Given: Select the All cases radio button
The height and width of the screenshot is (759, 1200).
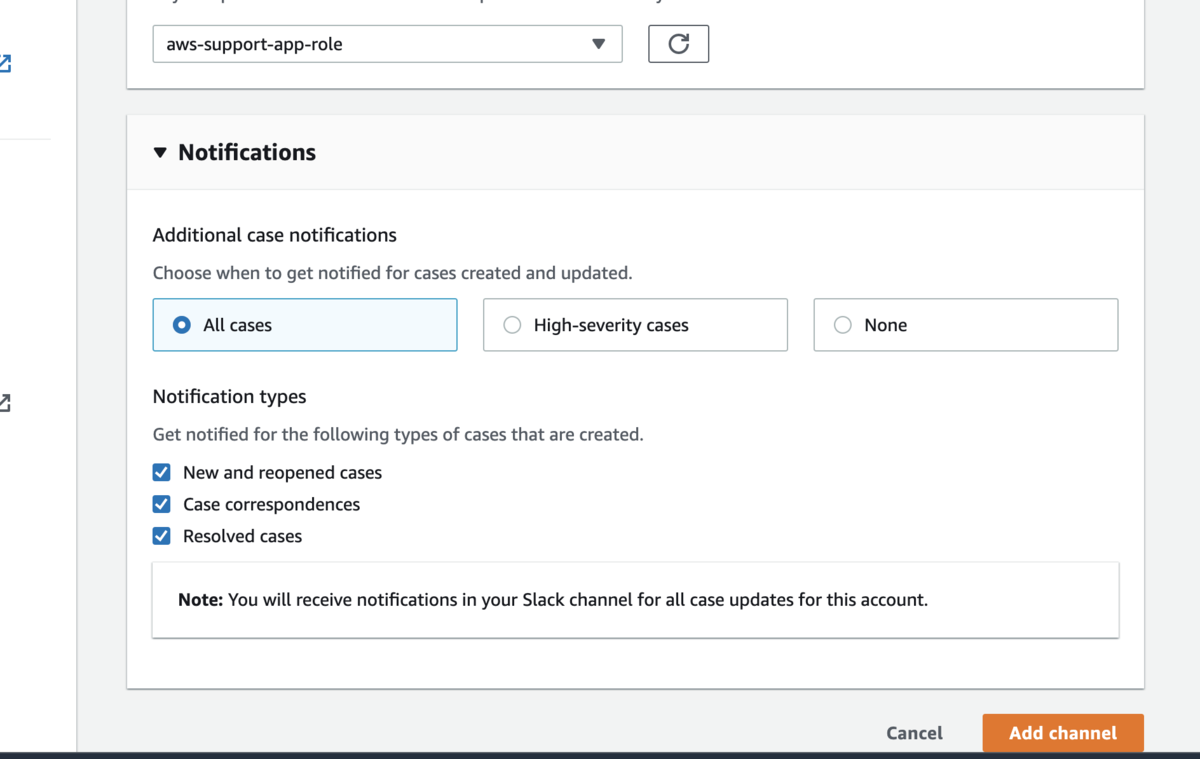Looking at the screenshot, I should click(182, 325).
